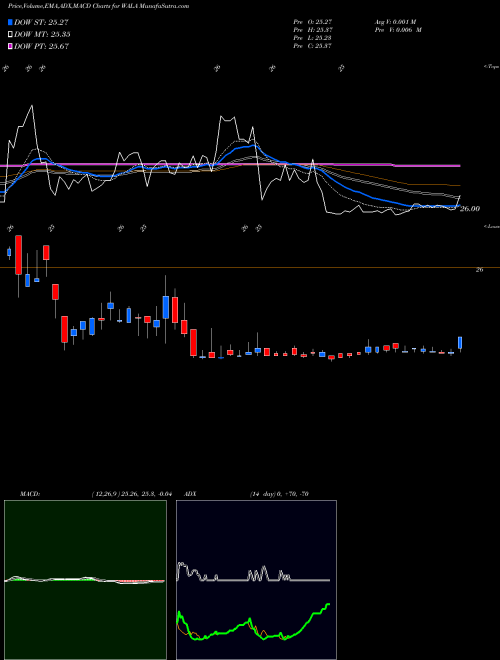Click the 'Pre V: 0.006 M' value

pyautogui.click(x=400, y=30)
